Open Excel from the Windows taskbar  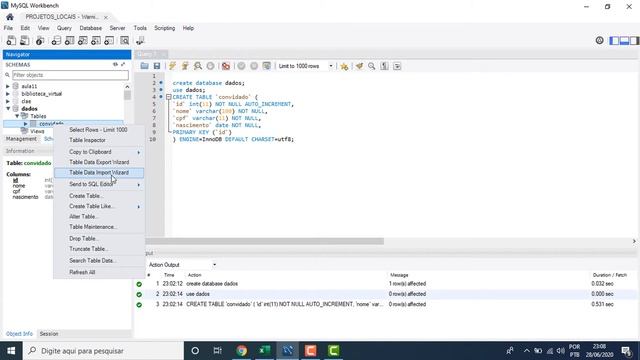coord(264,351)
